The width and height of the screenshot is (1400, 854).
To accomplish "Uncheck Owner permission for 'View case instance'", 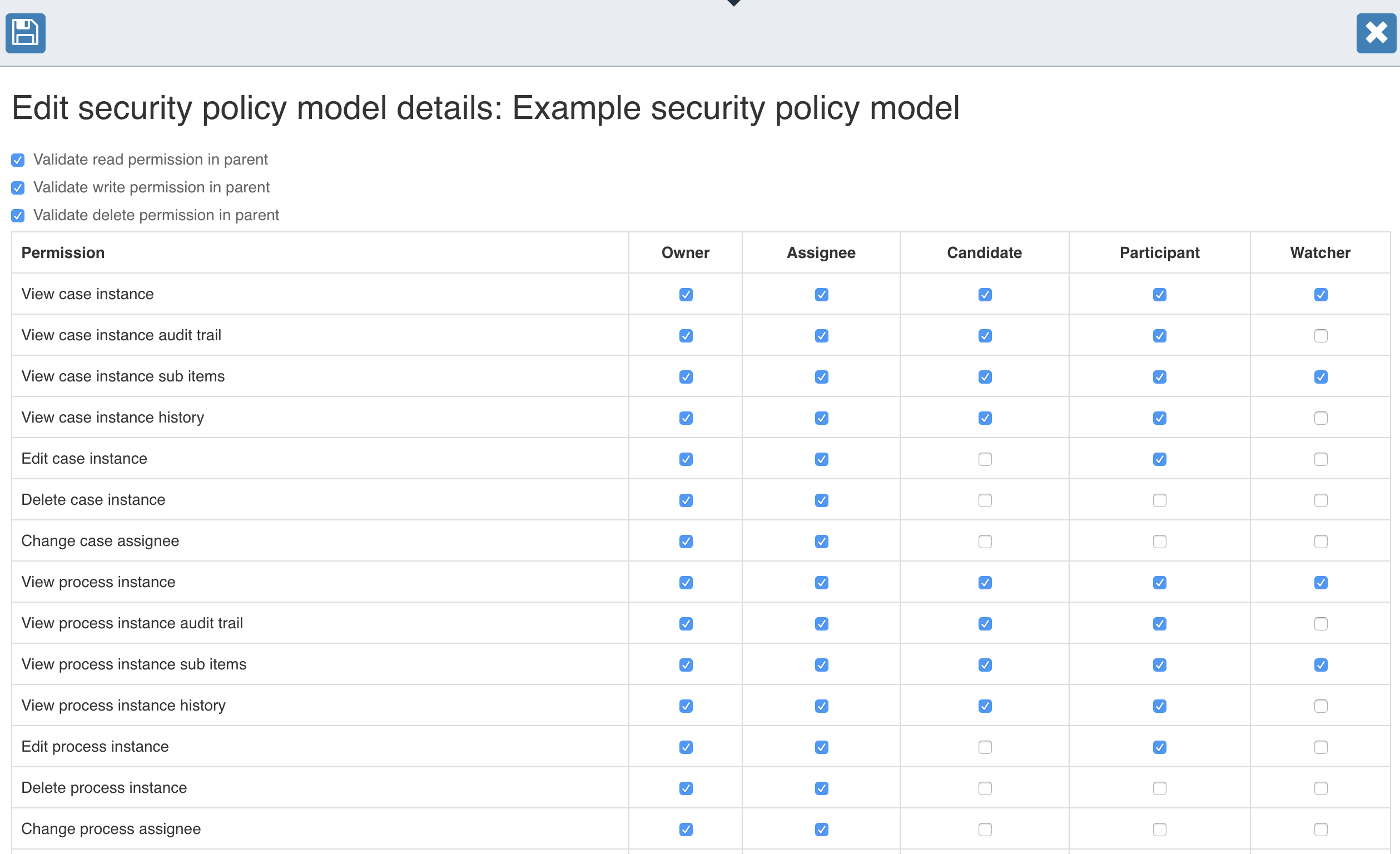I will coord(685,294).
